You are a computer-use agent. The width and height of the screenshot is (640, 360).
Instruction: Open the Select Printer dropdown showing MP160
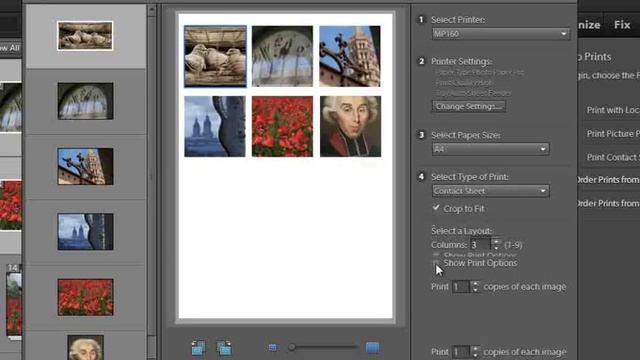501,34
